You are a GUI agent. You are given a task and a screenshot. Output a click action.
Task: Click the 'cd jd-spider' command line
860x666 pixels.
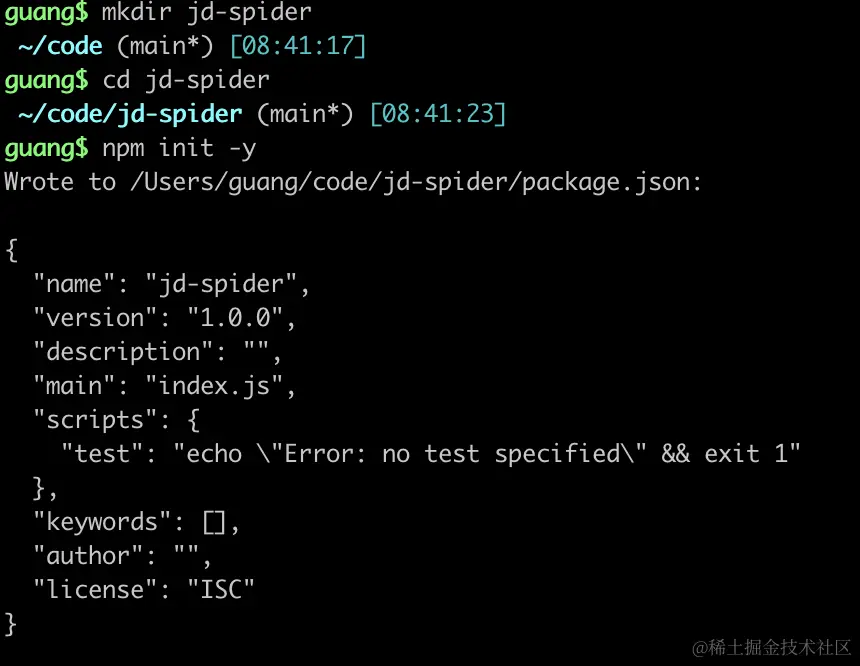(x=186, y=80)
